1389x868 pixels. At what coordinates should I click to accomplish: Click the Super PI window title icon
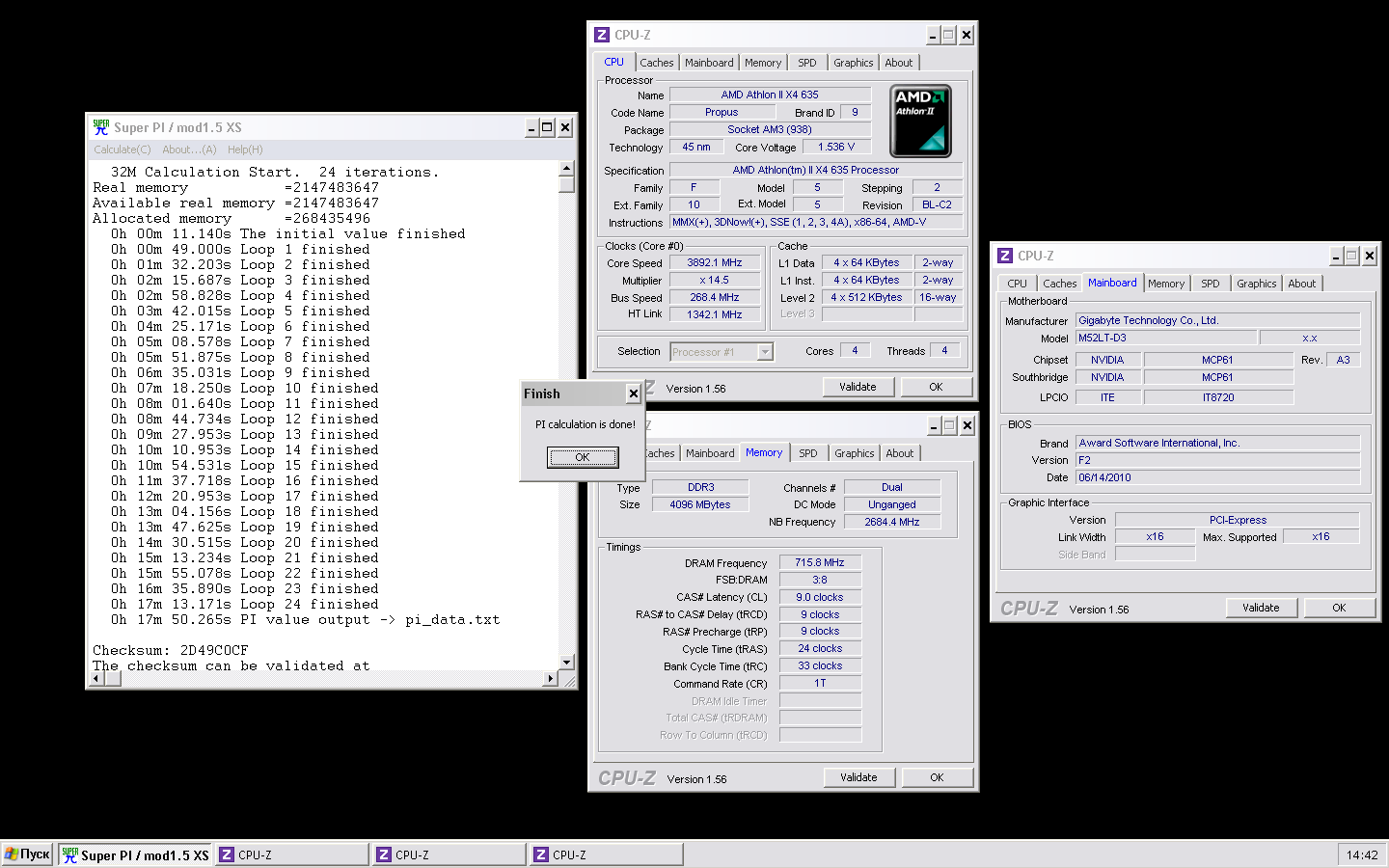[101, 127]
